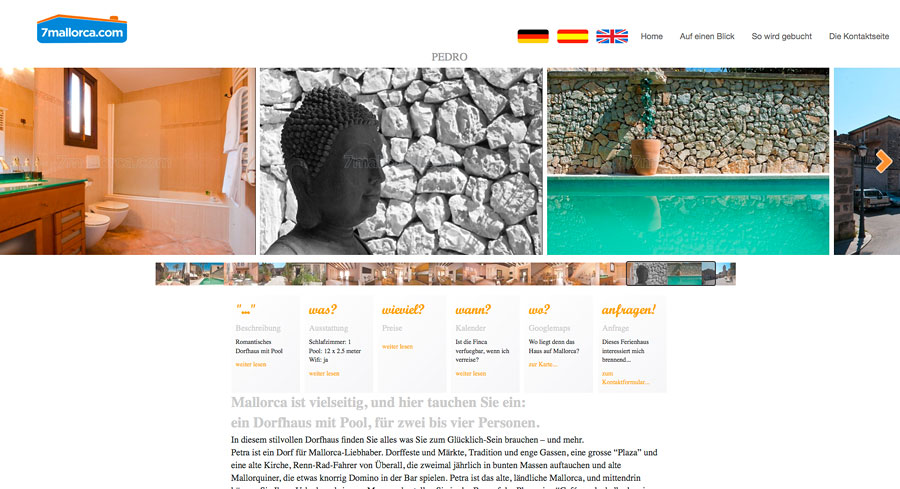Go to Auf einen Blick page
The image size is (900, 489).
point(707,36)
